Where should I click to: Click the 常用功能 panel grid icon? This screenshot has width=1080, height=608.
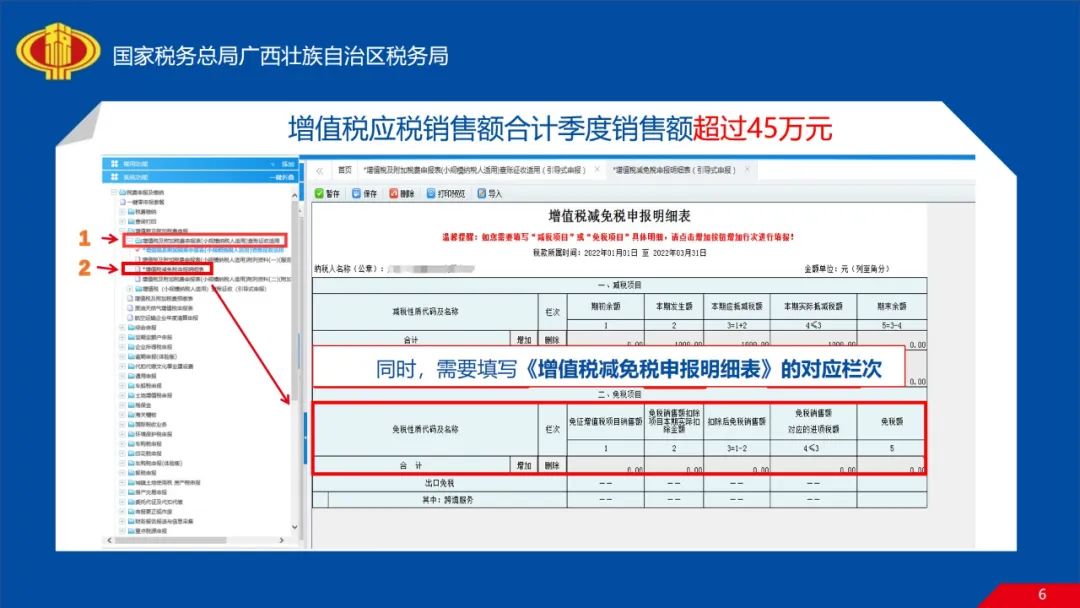click(x=114, y=164)
